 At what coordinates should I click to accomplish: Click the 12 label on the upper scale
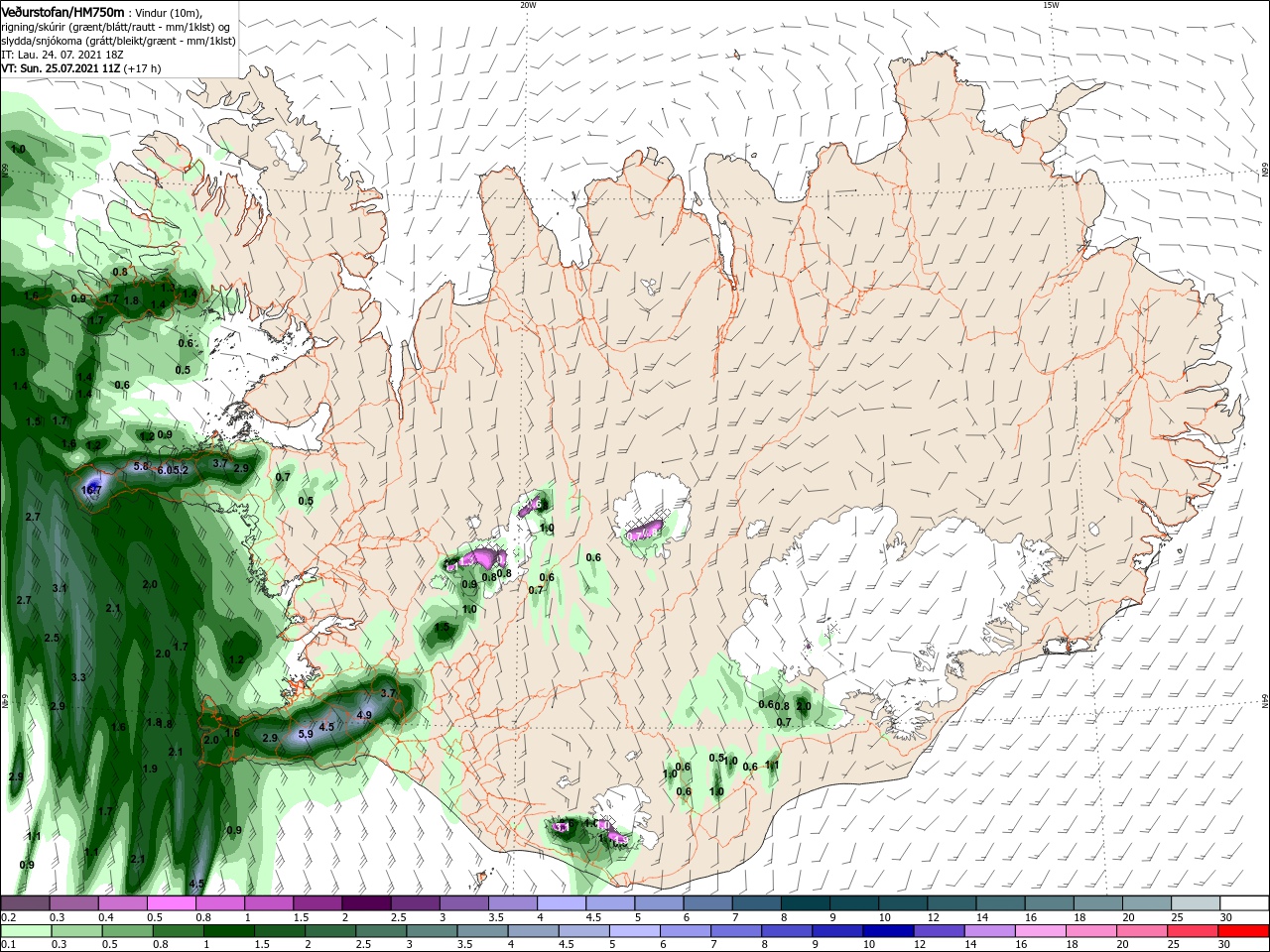click(933, 917)
